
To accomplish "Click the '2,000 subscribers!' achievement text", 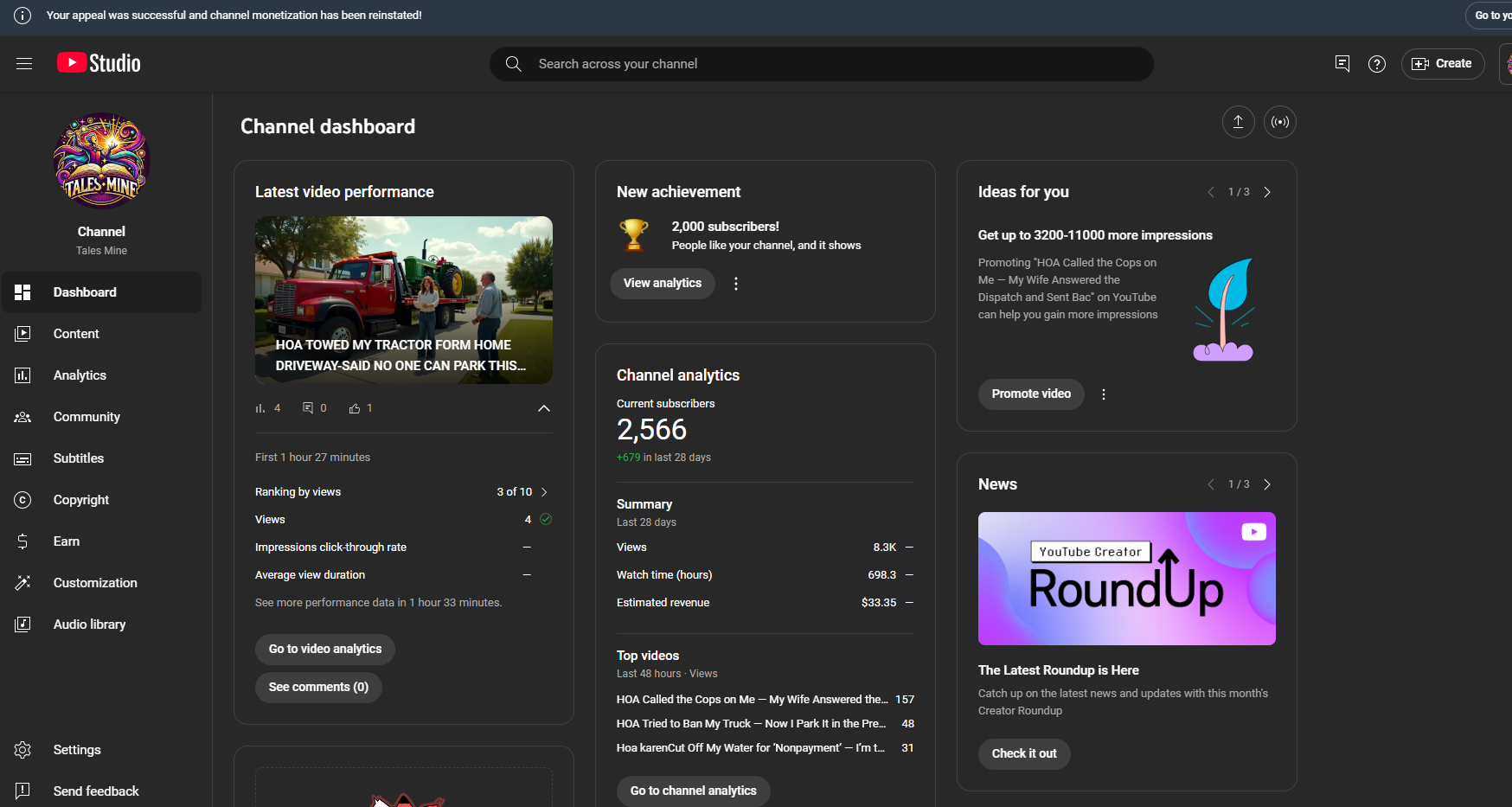I will click(x=725, y=227).
